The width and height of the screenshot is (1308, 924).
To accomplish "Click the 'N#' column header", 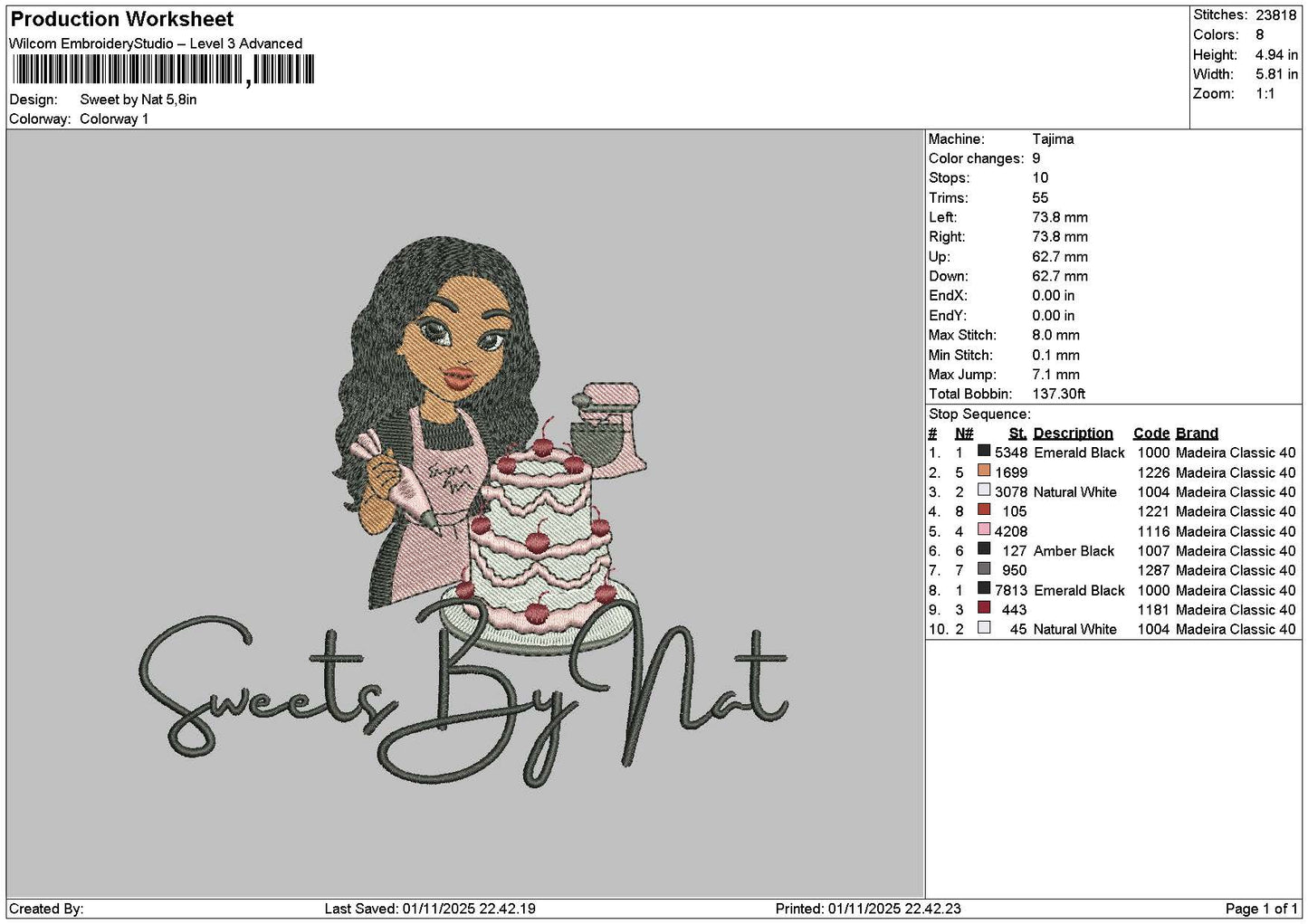I will (x=964, y=433).
